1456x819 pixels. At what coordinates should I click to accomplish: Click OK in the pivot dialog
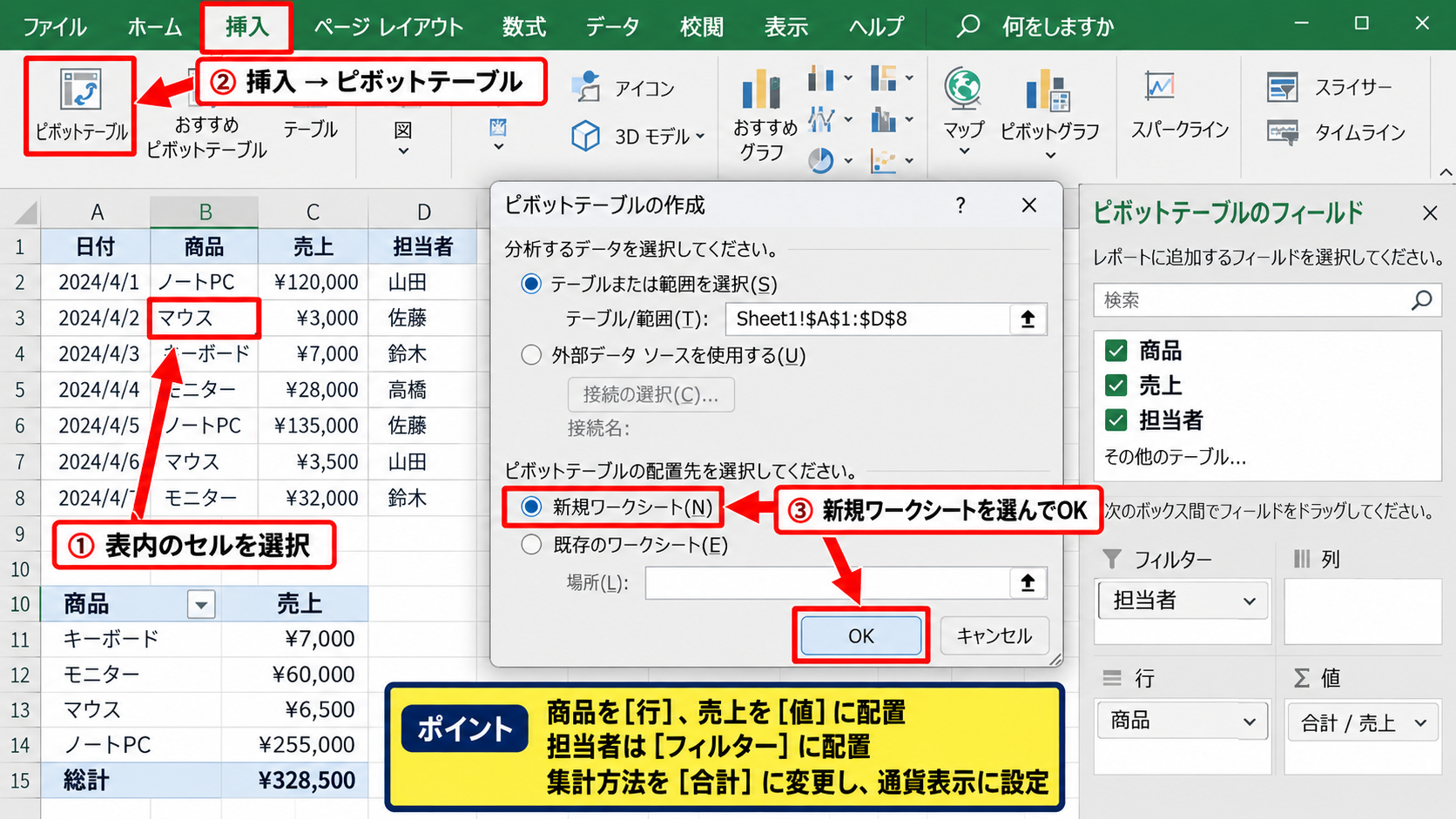point(861,636)
